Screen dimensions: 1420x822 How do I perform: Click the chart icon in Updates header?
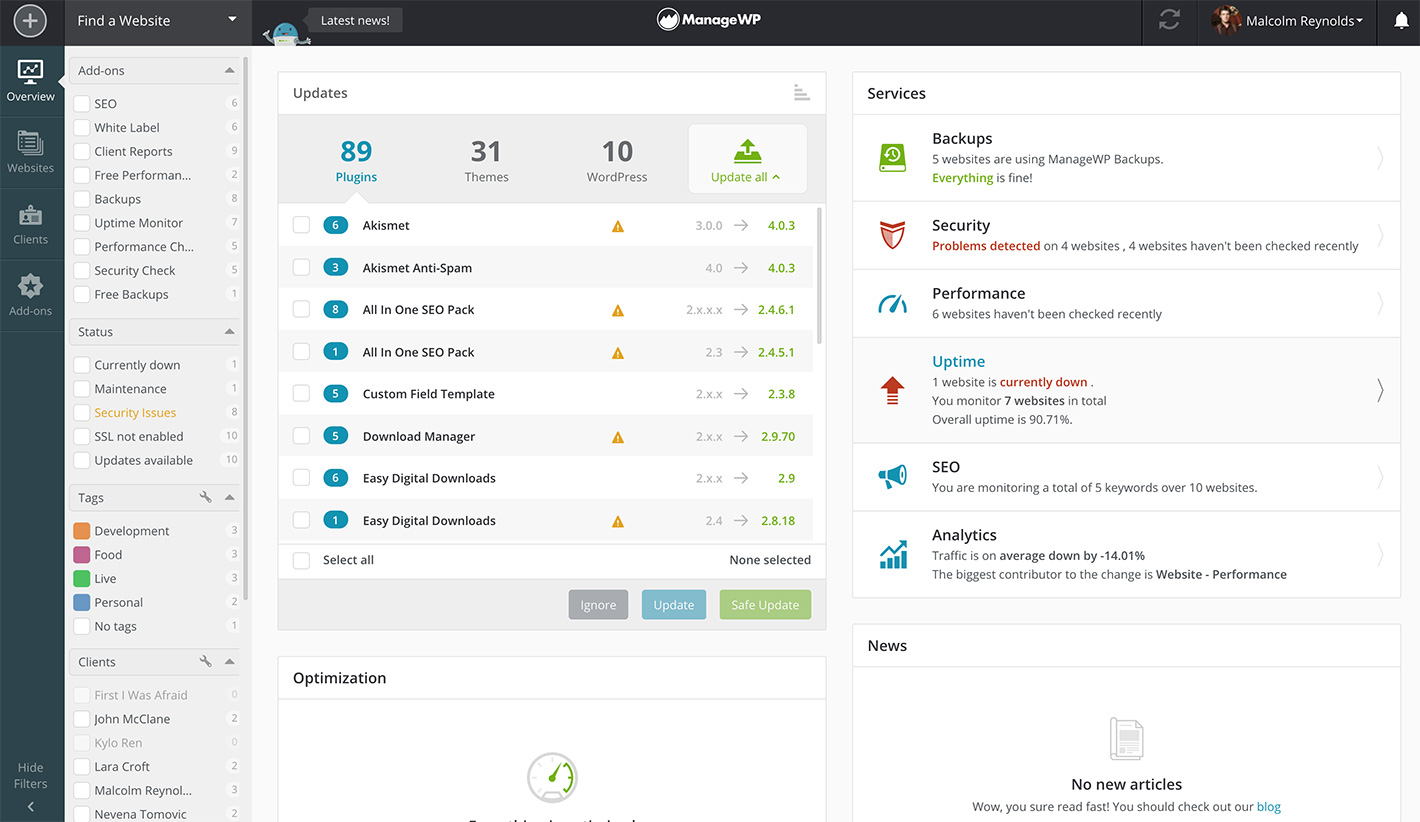click(x=801, y=93)
